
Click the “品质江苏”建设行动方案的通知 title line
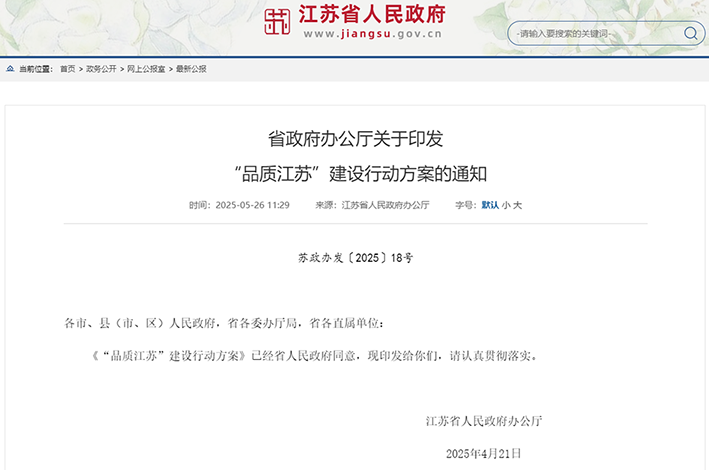coord(360,174)
